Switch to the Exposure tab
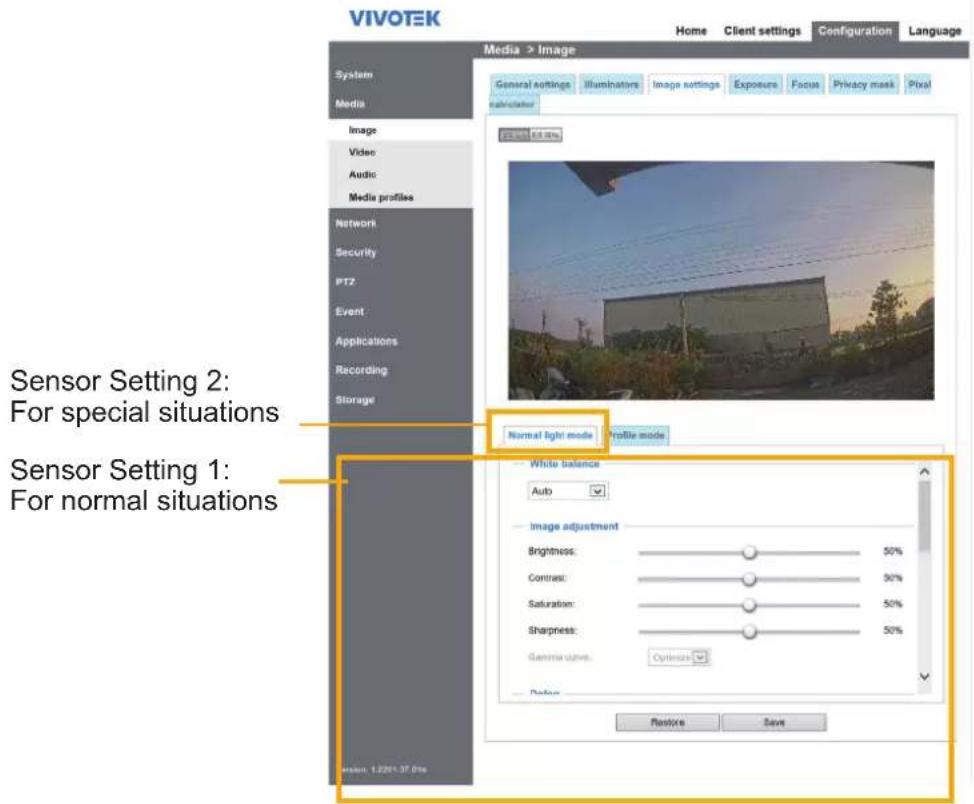This screenshot has width=974, height=804. coord(755,84)
